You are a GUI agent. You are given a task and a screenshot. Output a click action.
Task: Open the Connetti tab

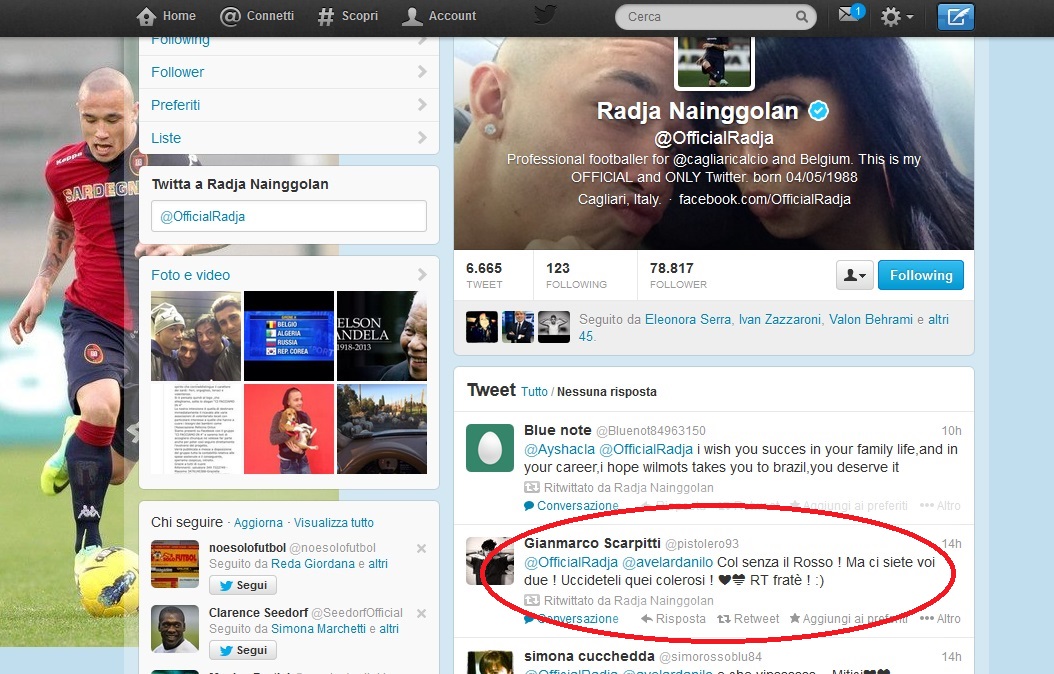pyautogui.click(x=258, y=16)
